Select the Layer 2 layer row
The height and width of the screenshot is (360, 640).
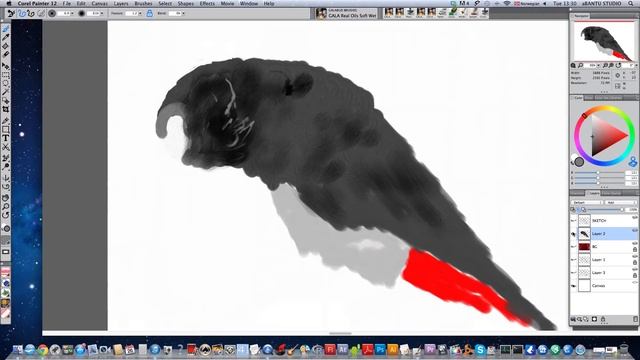604,234
